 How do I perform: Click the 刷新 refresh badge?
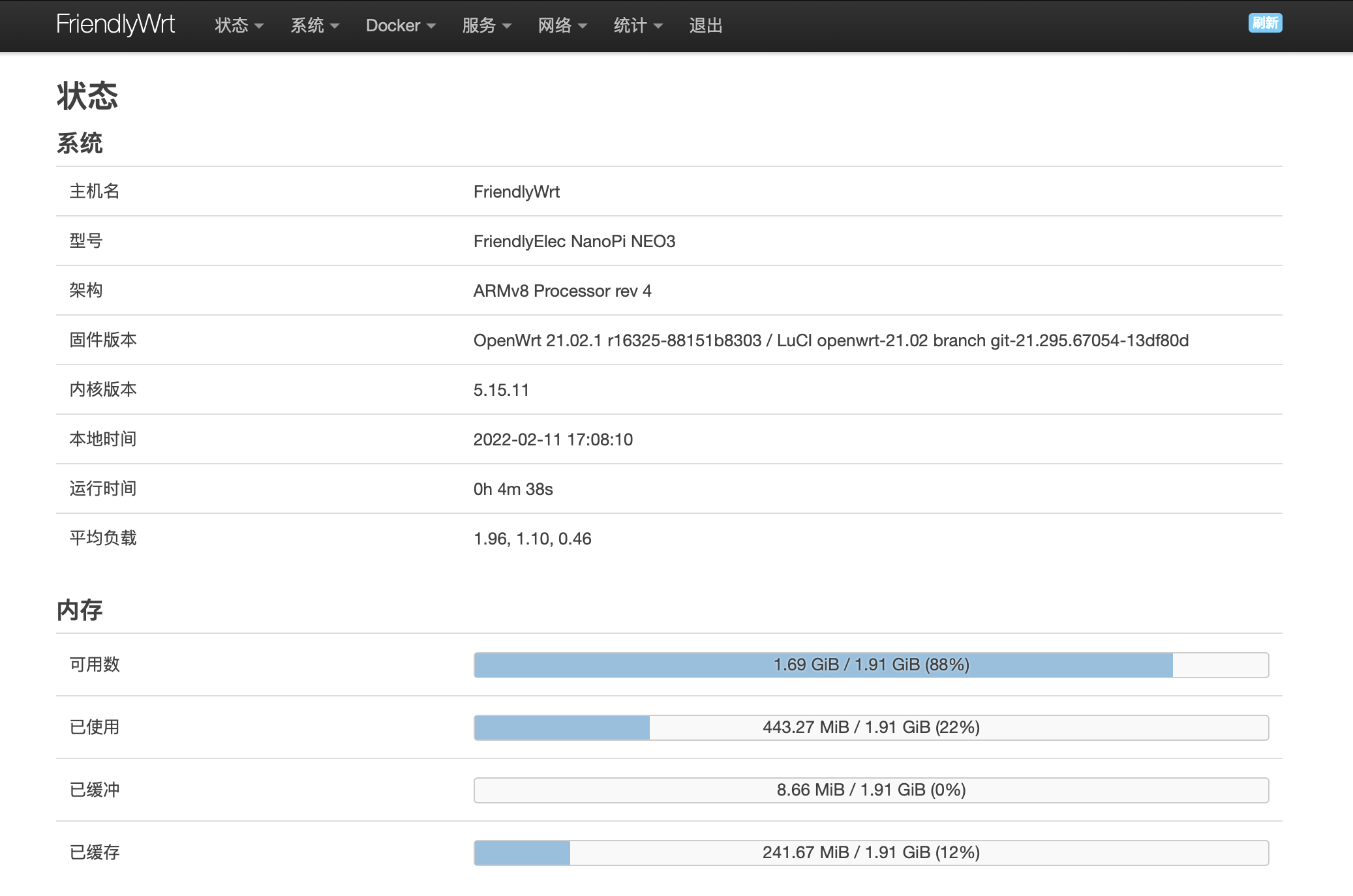click(1265, 23)
